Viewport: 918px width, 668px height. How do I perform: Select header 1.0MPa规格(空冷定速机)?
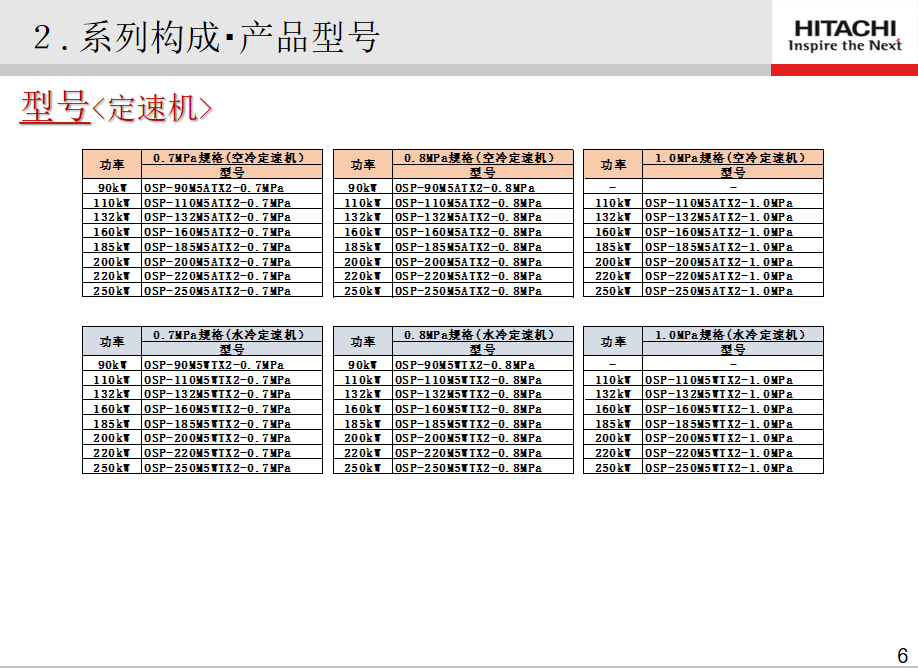[x=733, y=157]
